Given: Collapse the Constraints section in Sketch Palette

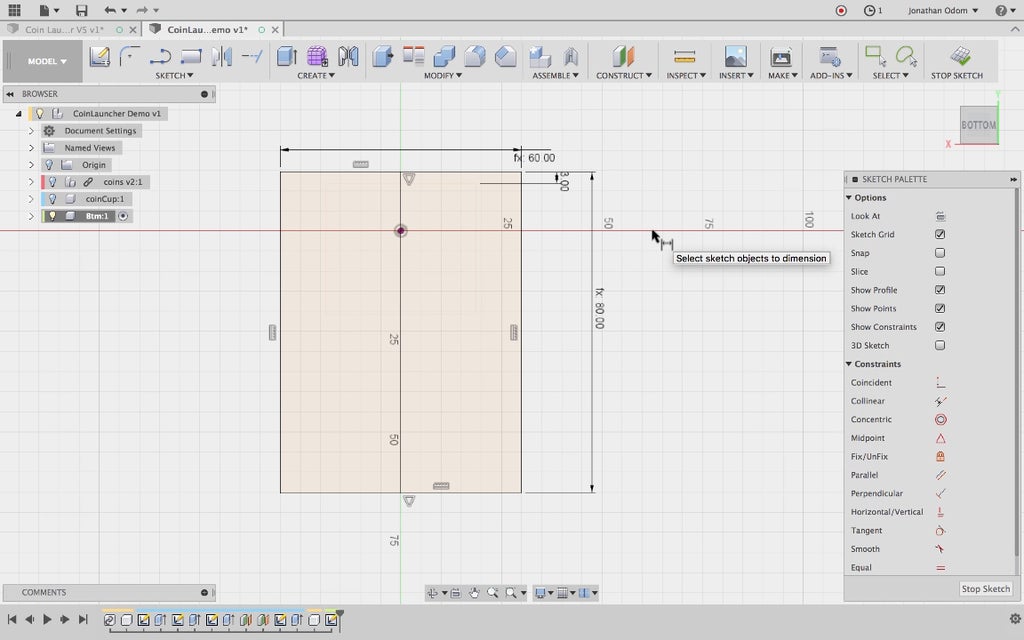Looking at the screenshot, I should coord(849,364).
